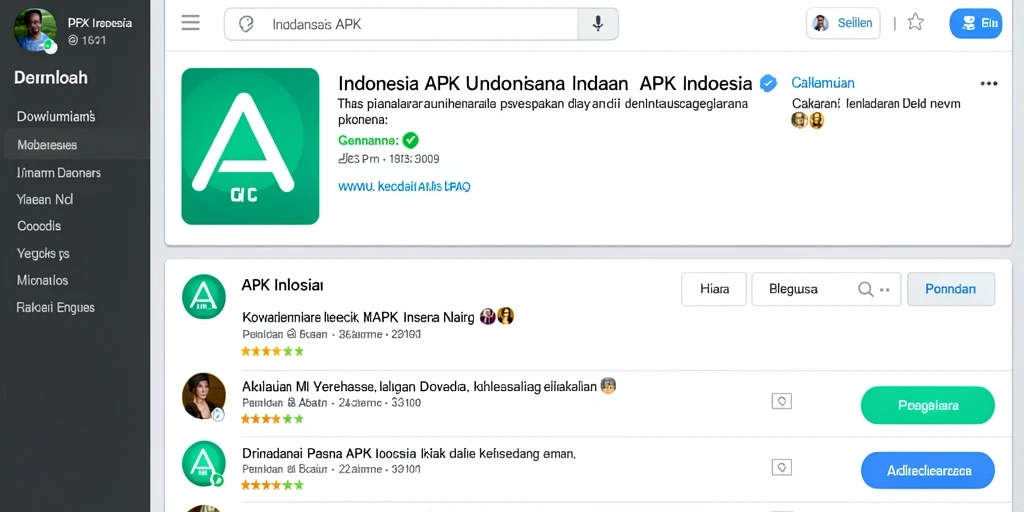Click the APK Inlosiai heading
1024x512 pixels.
(282, 285)
